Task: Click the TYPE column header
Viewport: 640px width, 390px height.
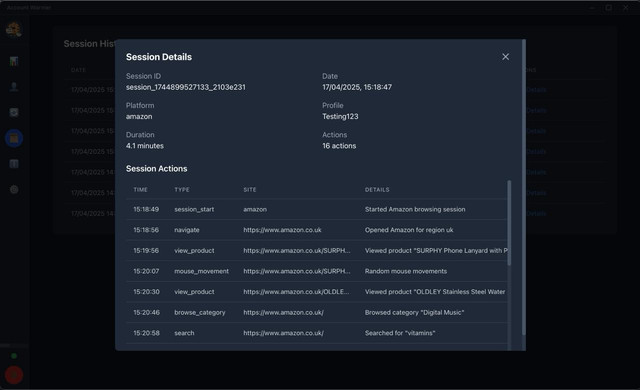Action: coord(182,190)
